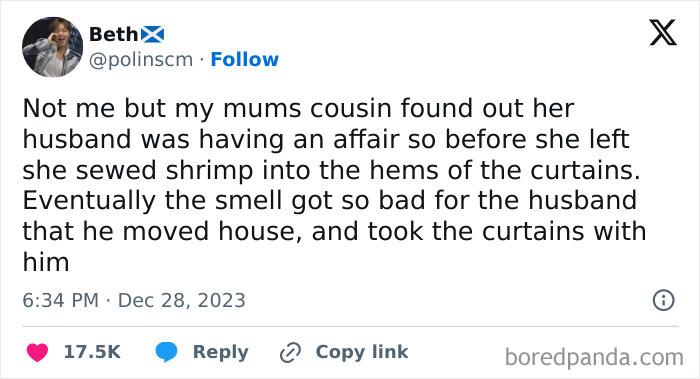
Task: Like the tweet with the pink heart
Action: pos(38,352)
